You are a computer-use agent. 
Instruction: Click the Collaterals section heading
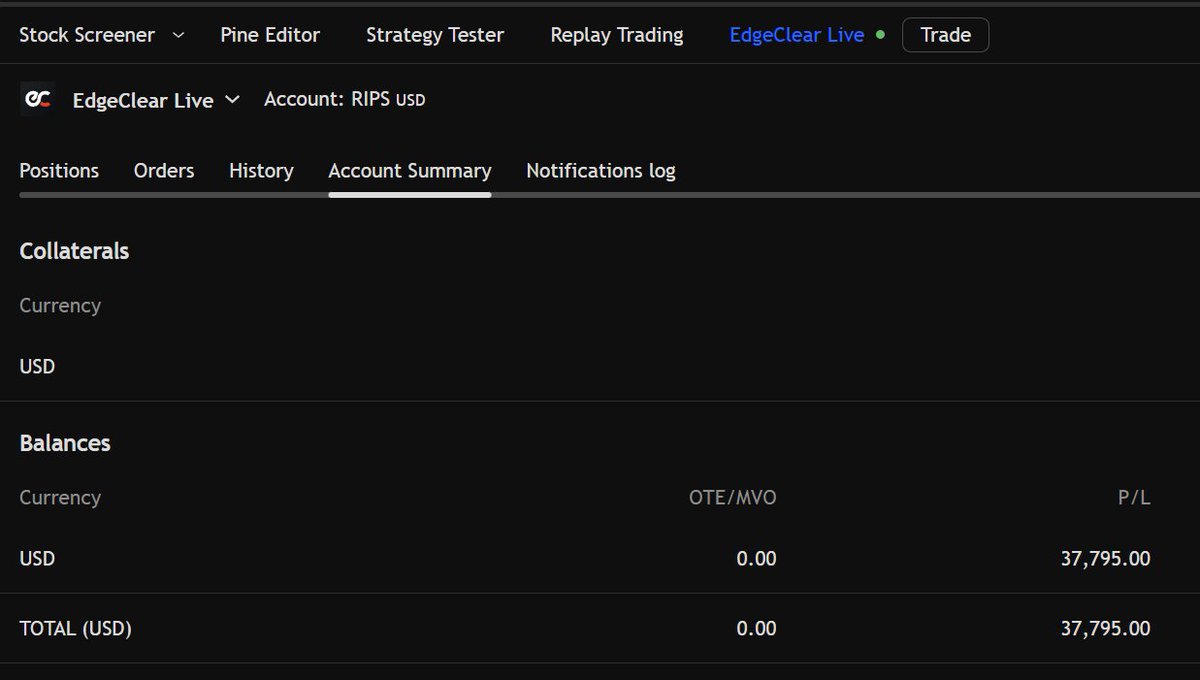(x=74, y=251)
